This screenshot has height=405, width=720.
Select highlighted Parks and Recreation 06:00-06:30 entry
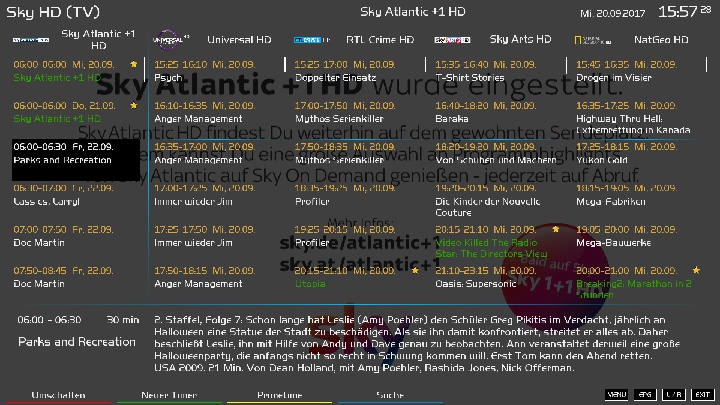coord(76,160)
